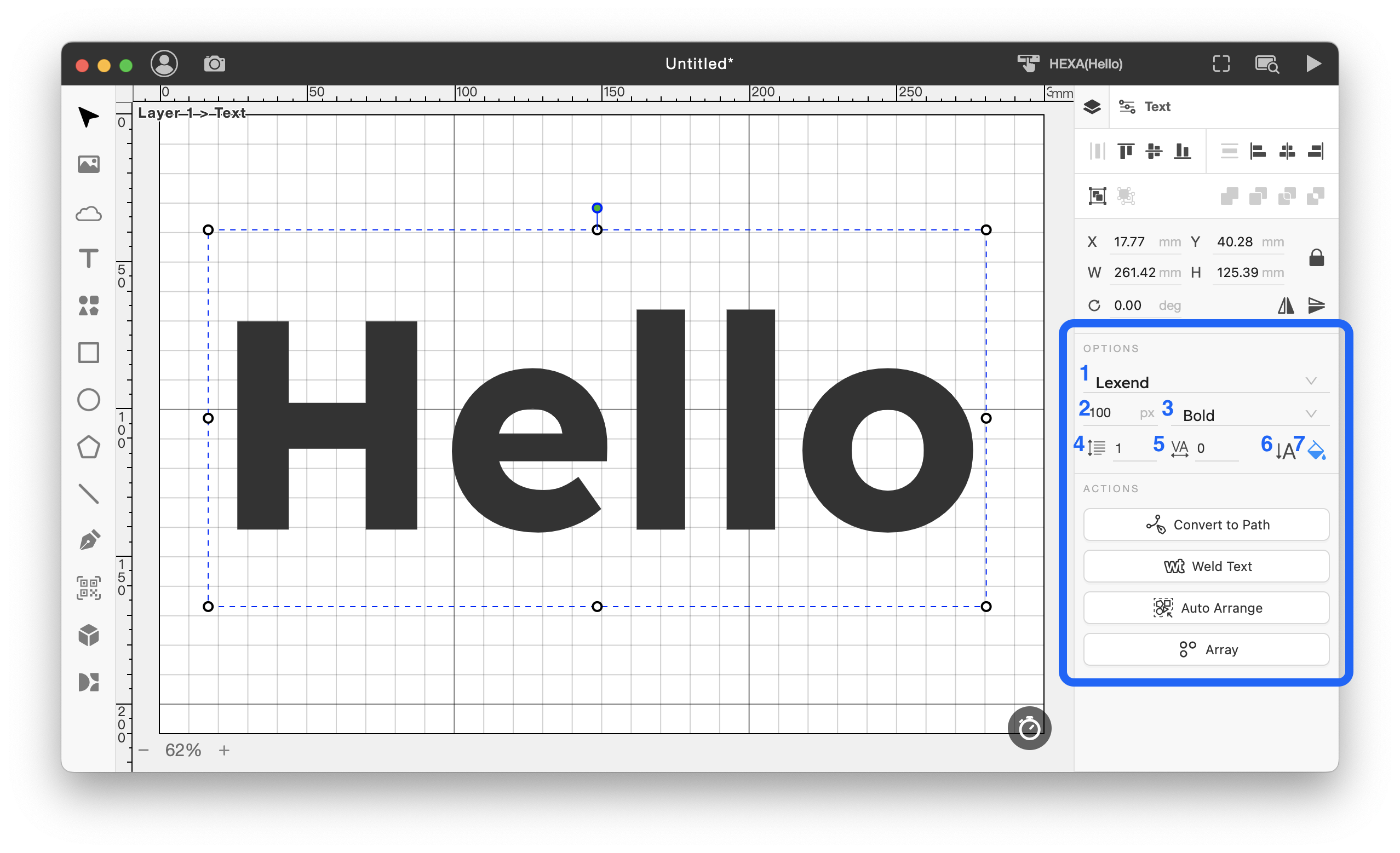Toggle vertical text direction
The height and width of the screenshot is (853, 1400).
click(x=1286, y=451)
